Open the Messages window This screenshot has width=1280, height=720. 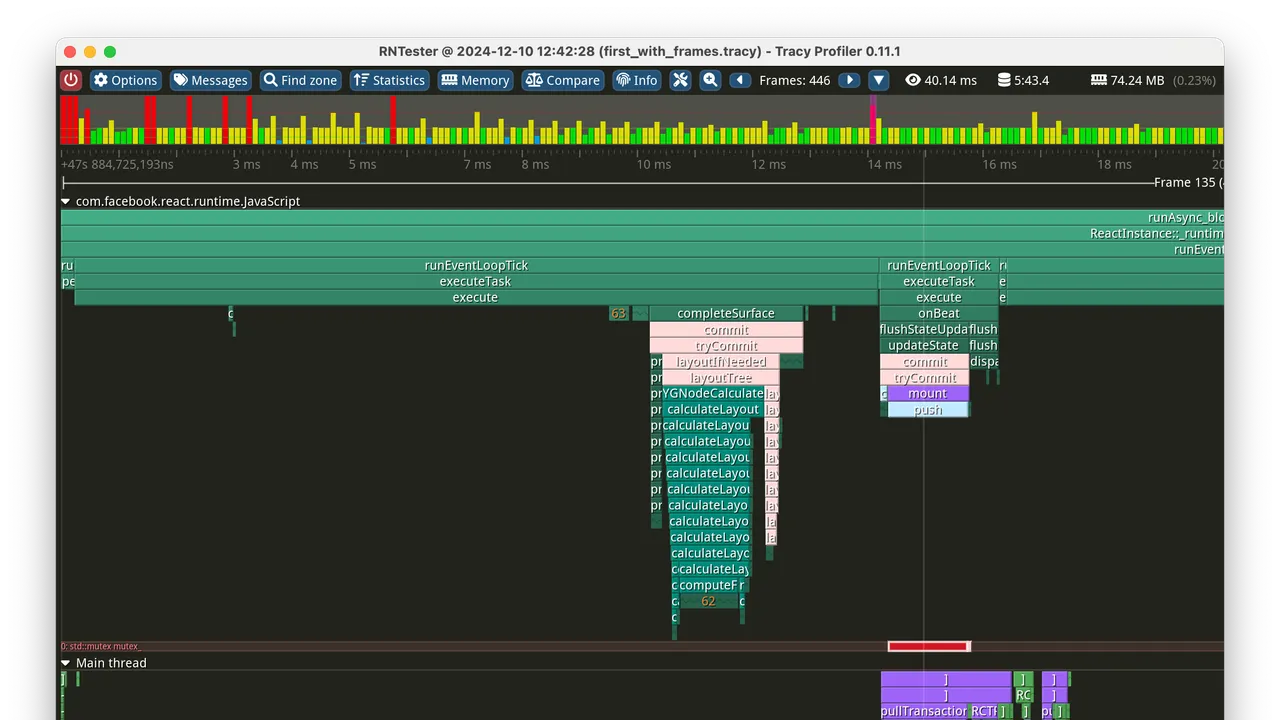[210, 80]
